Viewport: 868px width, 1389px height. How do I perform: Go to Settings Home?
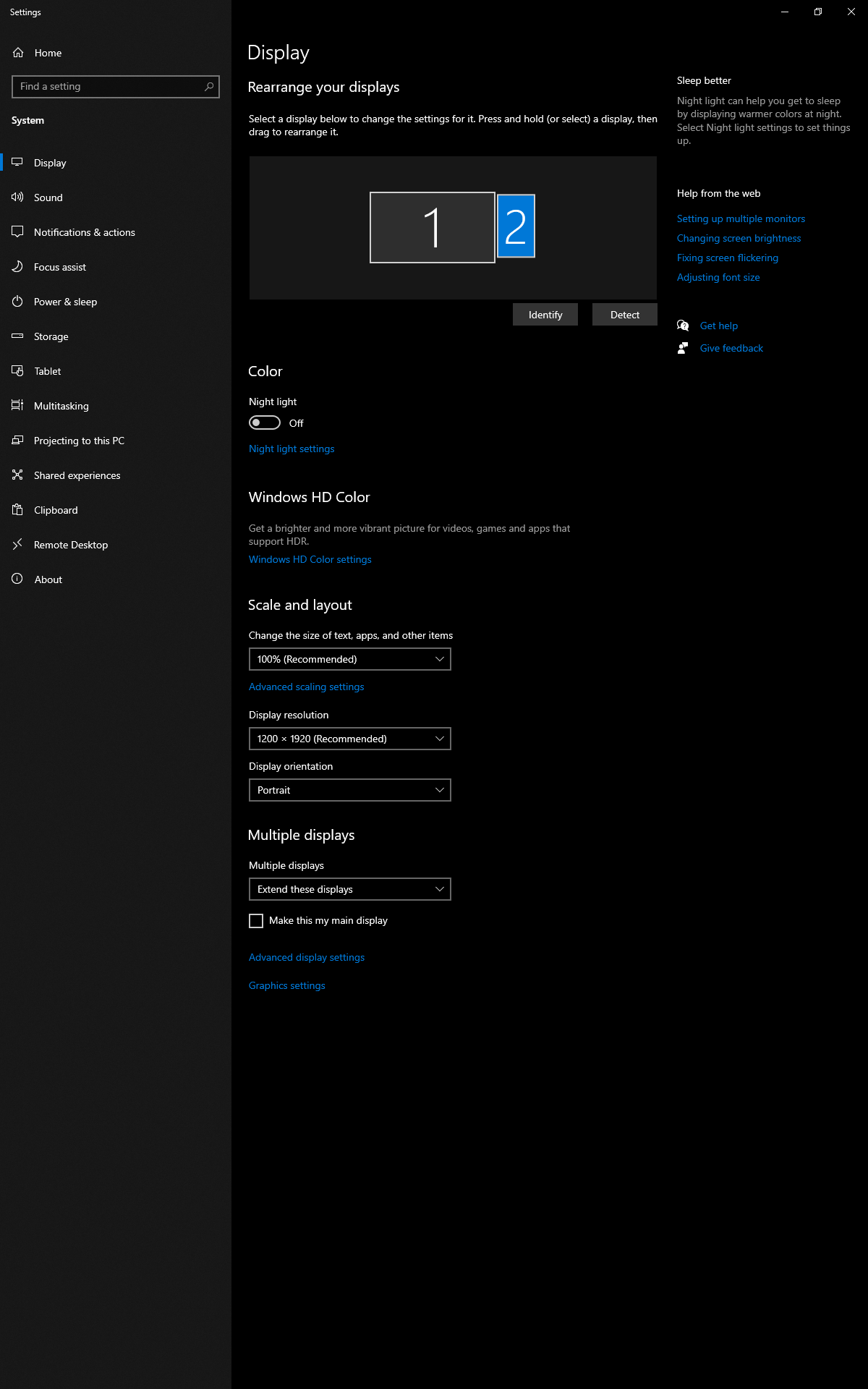116,53
